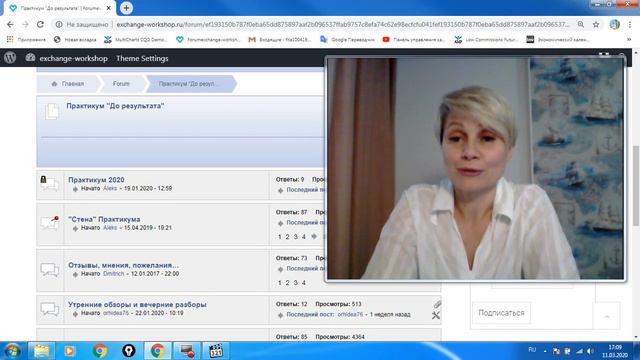Switch to active Chrome taskbar window
This screenshot has width=640, height=360.
click(157, 351)
